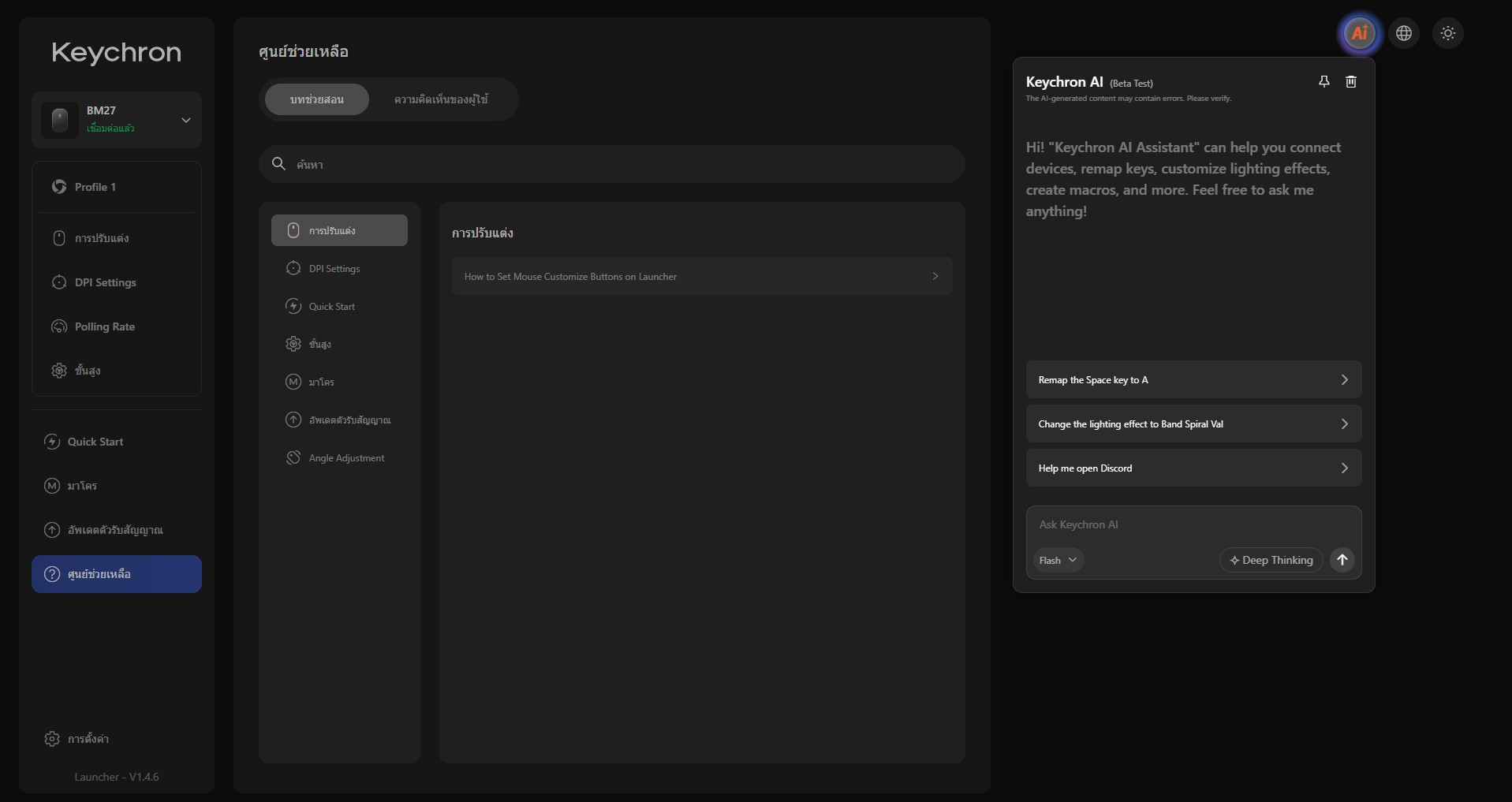Open Polling Rate in the sidebar

(117, 326)
